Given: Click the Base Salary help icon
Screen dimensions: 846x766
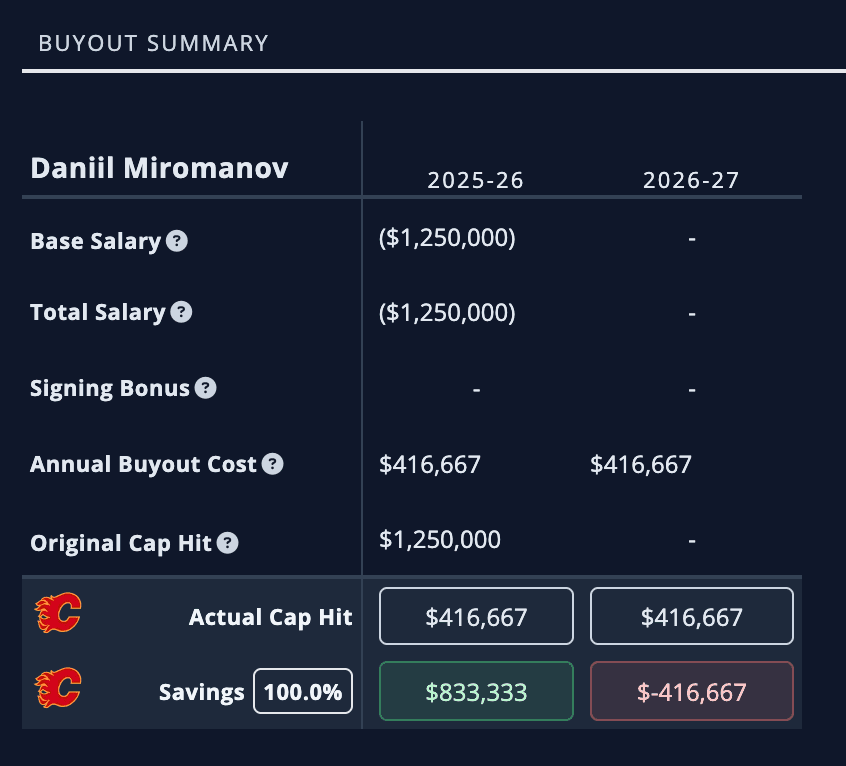Looking at the screenshot, I should pos(176,241).
